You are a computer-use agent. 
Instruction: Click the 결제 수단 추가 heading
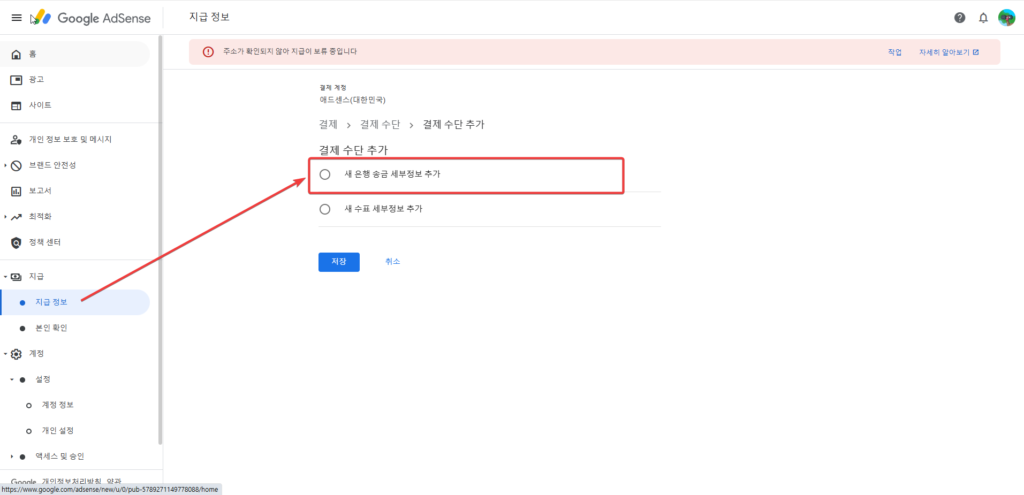pos(353,150)
